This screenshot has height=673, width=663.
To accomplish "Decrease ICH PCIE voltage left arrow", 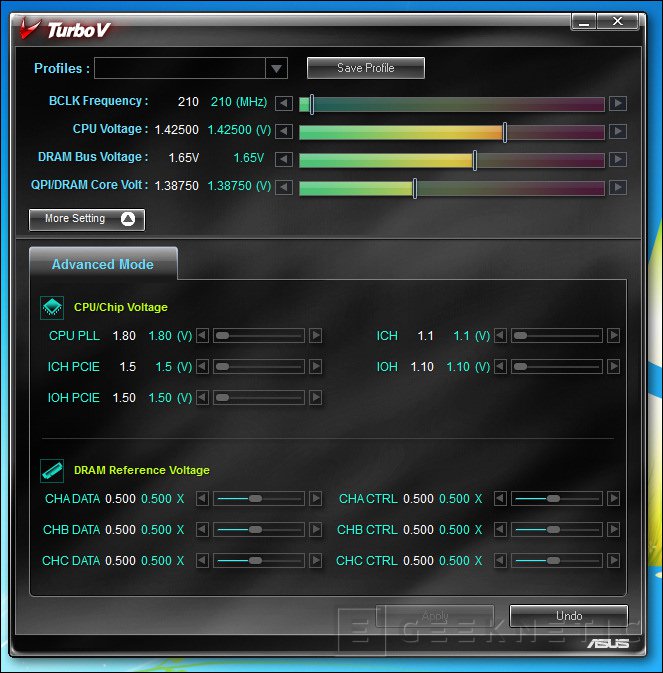I will pyautogui.click(x=203, y=367).
